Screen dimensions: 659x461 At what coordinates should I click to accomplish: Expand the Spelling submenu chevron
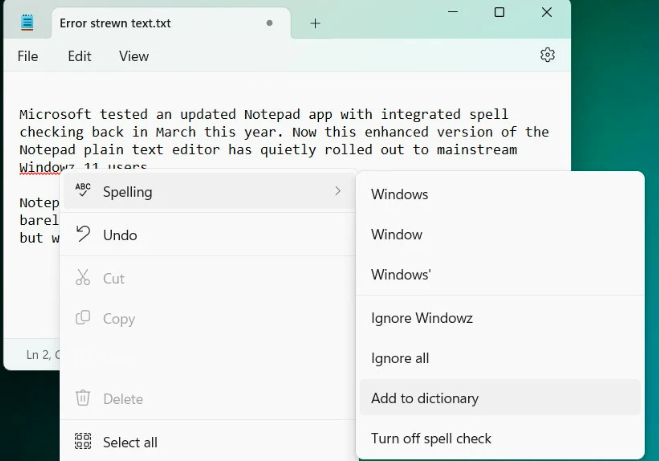tap(337, 191)
